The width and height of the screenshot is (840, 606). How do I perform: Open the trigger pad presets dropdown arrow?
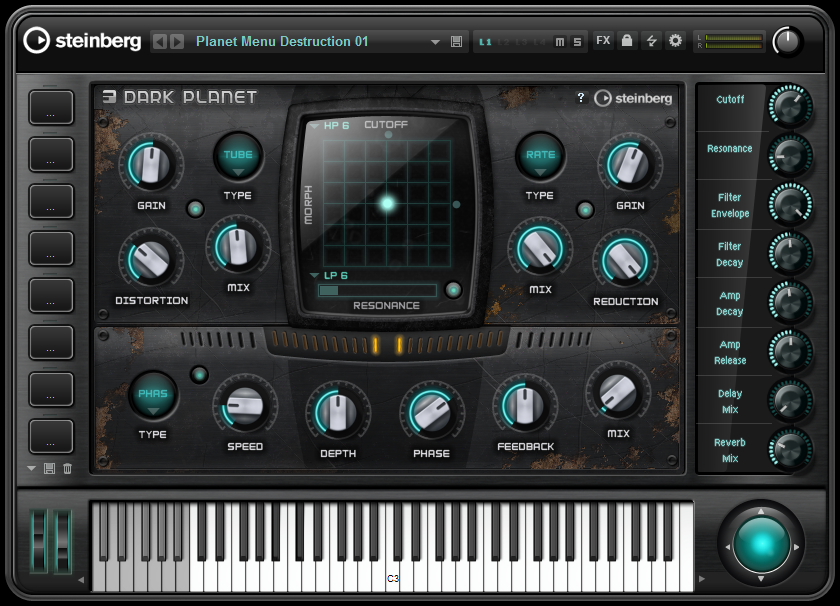click(32, 469)
